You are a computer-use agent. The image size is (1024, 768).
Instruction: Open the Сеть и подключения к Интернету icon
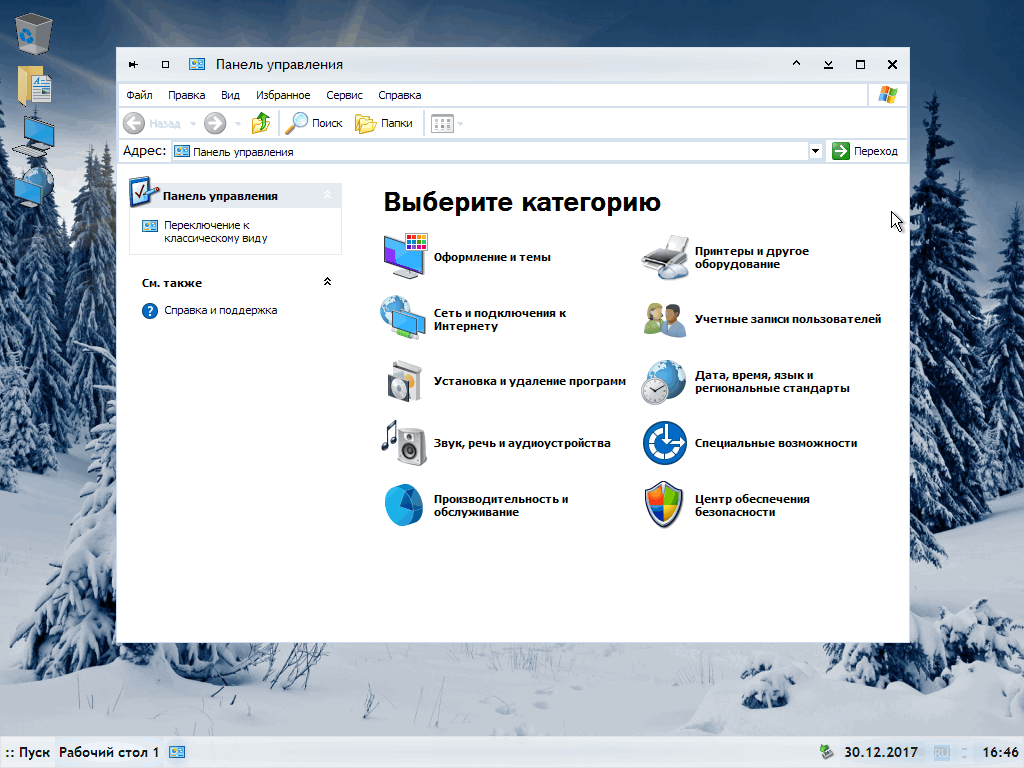[403, 318]
